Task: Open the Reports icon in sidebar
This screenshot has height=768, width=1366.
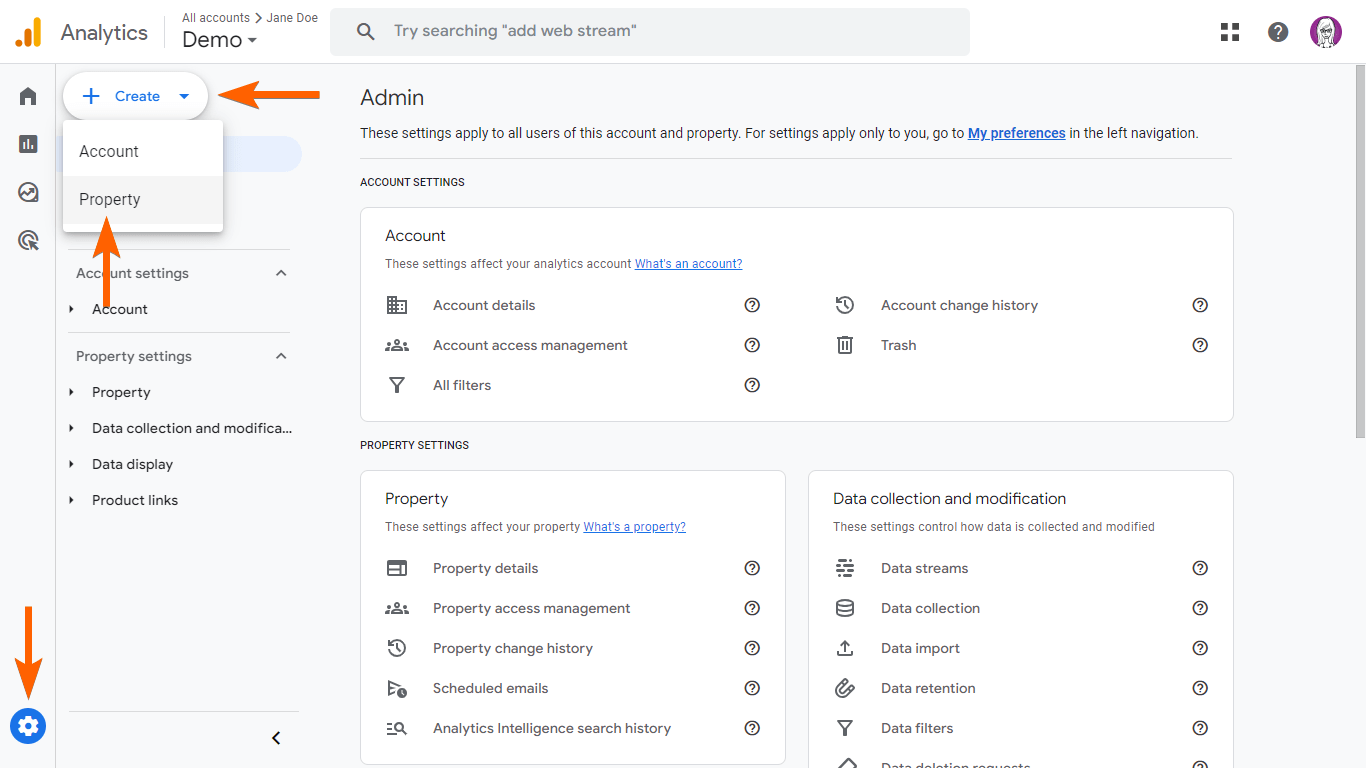Action: tap(28, 144)
